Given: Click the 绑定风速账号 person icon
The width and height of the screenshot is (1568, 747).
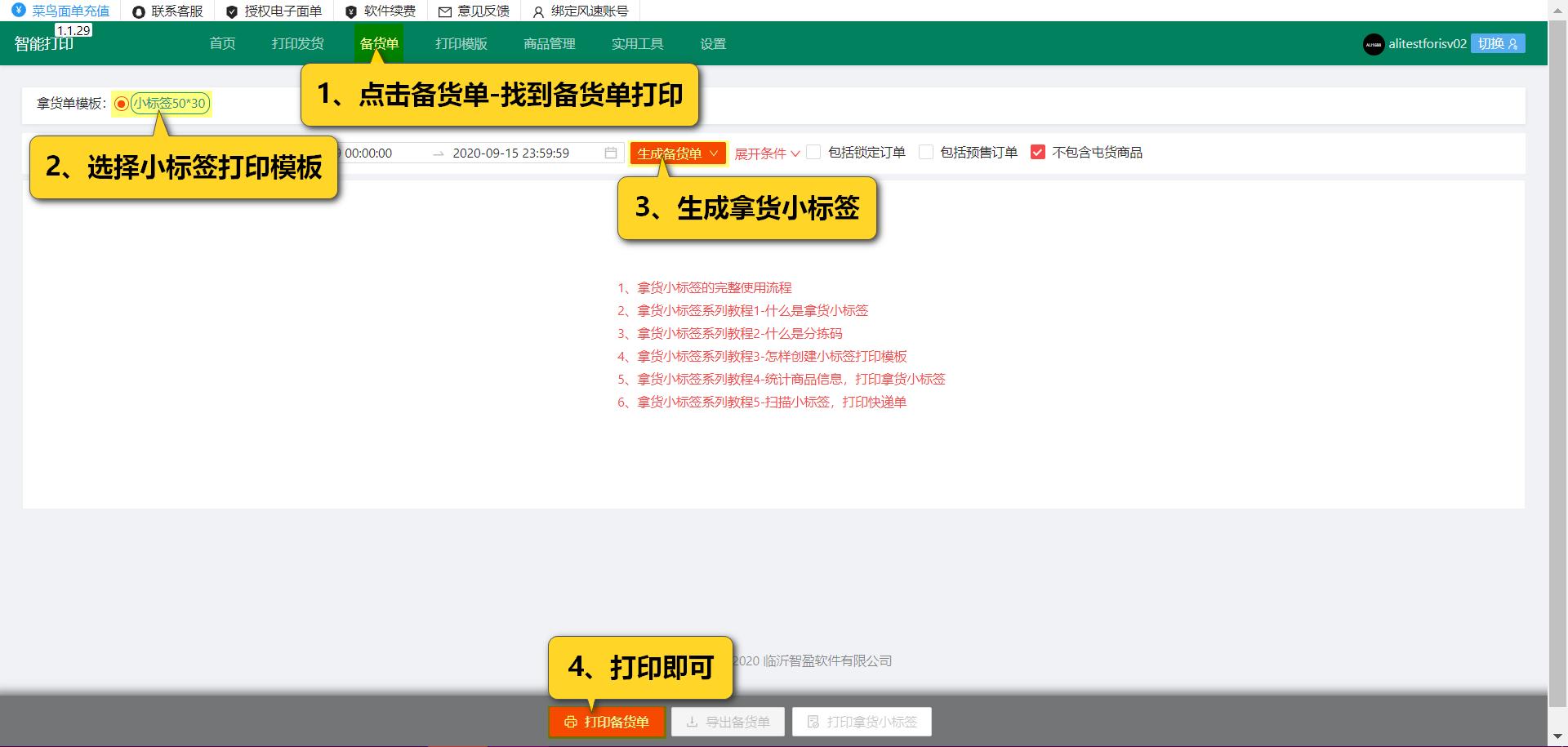Looking at the screenshot, I should point(537,11).
